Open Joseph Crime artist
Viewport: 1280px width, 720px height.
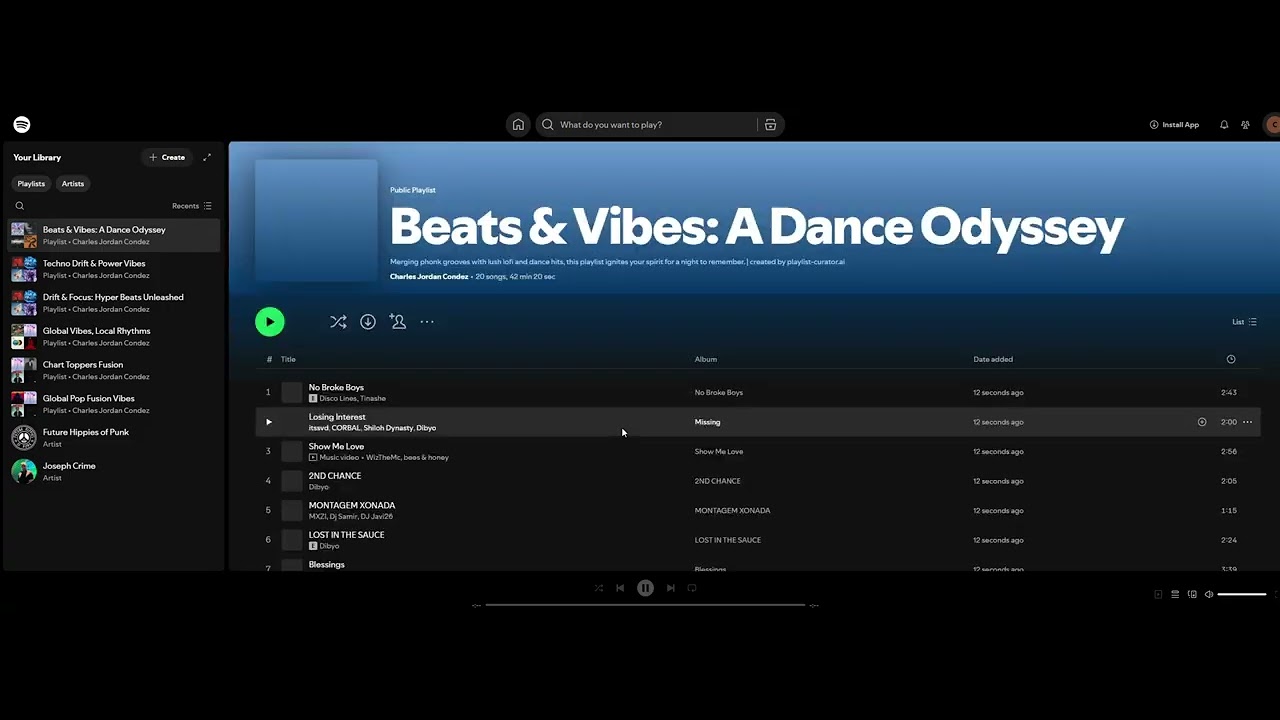coord(113,472)
